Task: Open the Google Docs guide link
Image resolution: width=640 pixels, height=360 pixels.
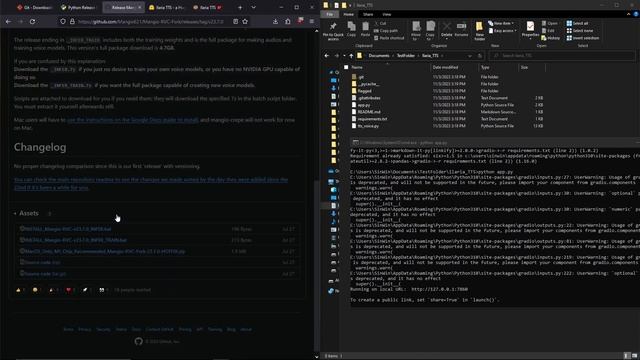Action: click(133, 120)
